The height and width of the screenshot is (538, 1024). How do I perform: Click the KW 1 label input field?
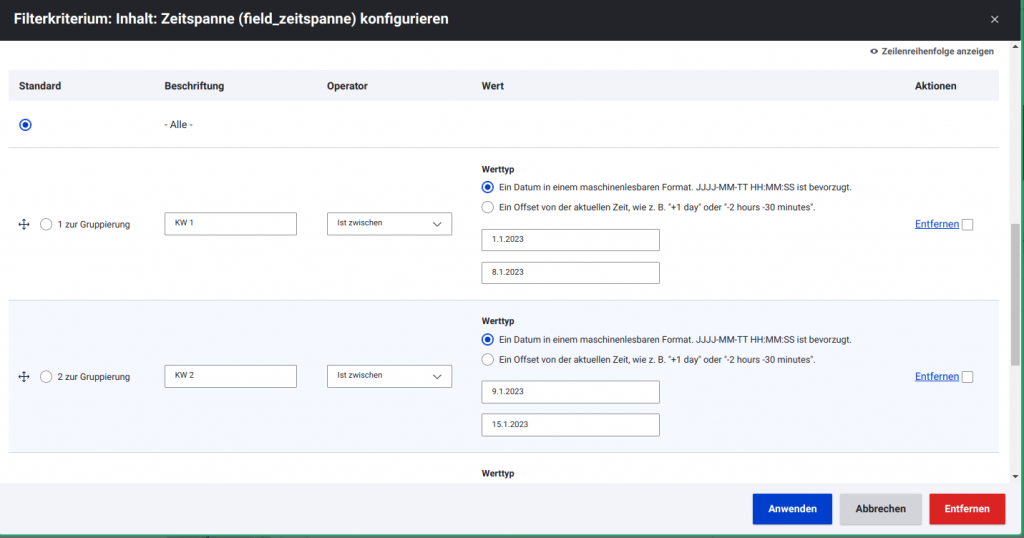230,224
